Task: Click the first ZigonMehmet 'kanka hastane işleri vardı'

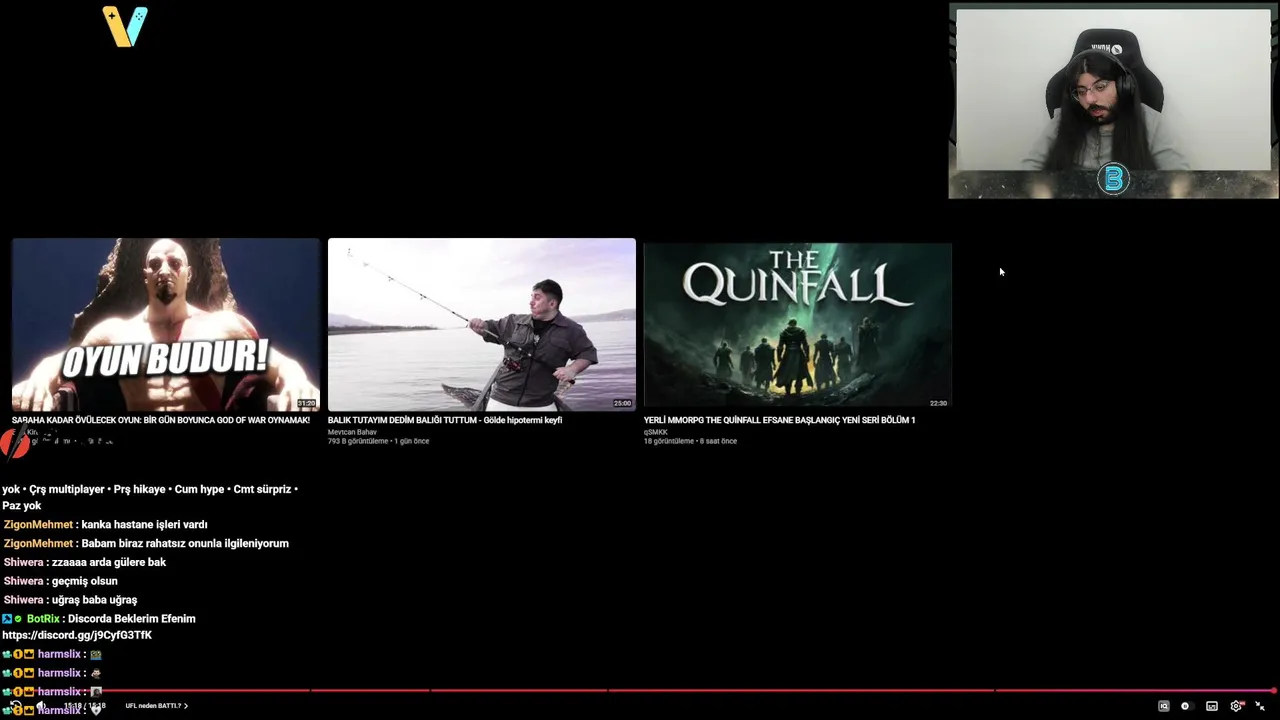Action: pos(106,525)
